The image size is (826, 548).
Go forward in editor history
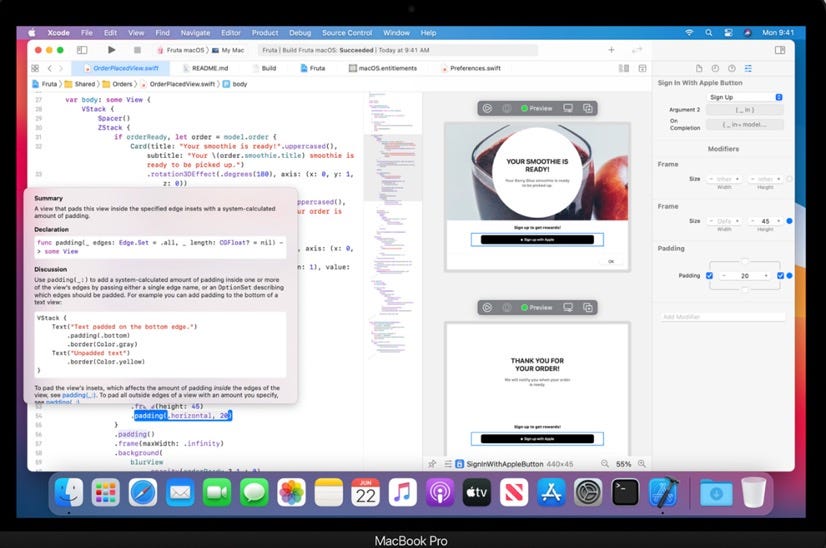tap(61, 68)
